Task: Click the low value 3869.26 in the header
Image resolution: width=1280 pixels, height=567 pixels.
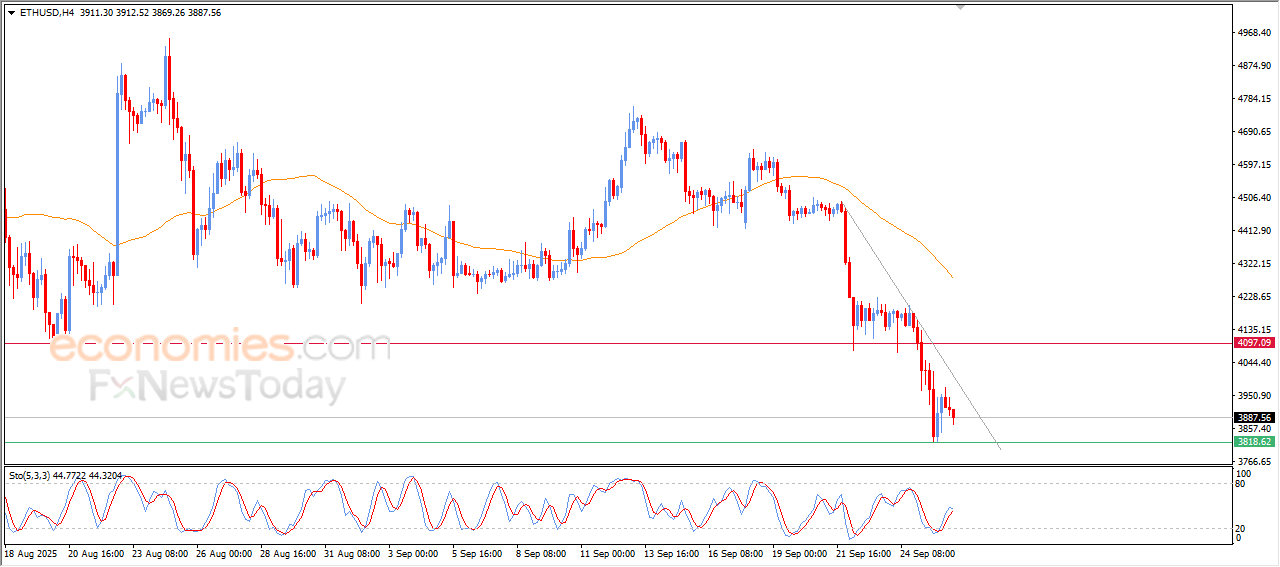Action: [x=168, y=13]
